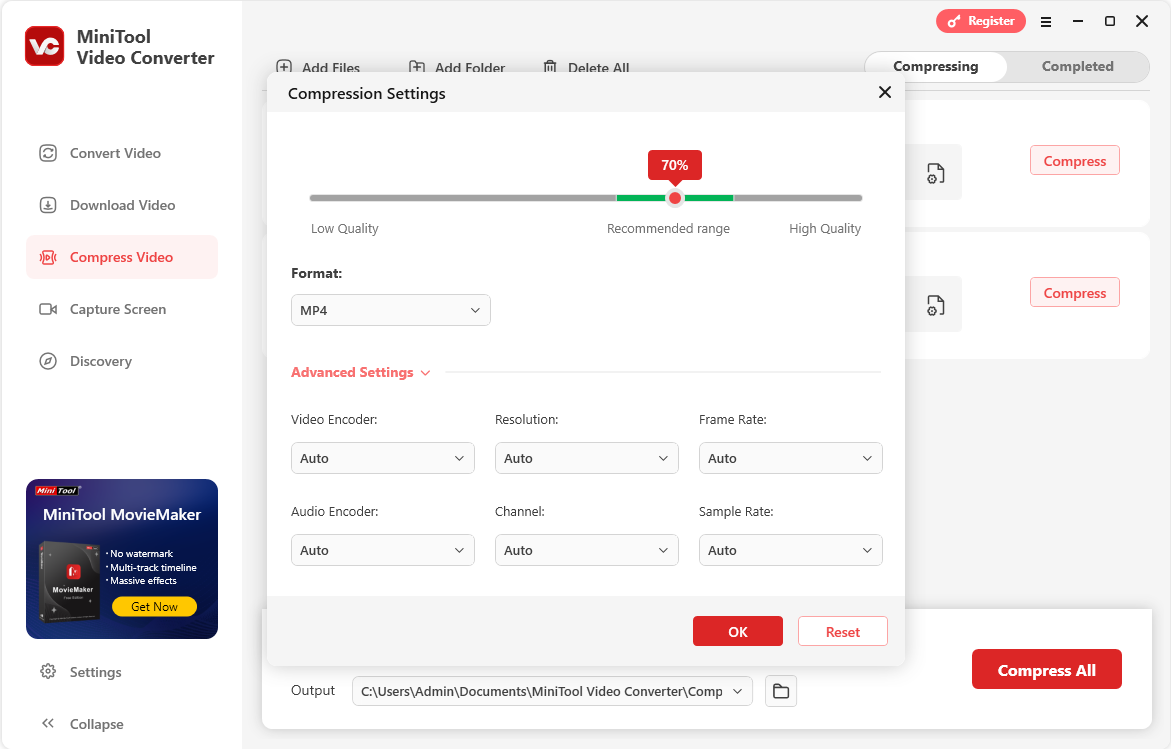Expand the Format MP4 dropdown
This screenshot has width=1171, height=749.
pyautogui.click(x=390, y=310)
